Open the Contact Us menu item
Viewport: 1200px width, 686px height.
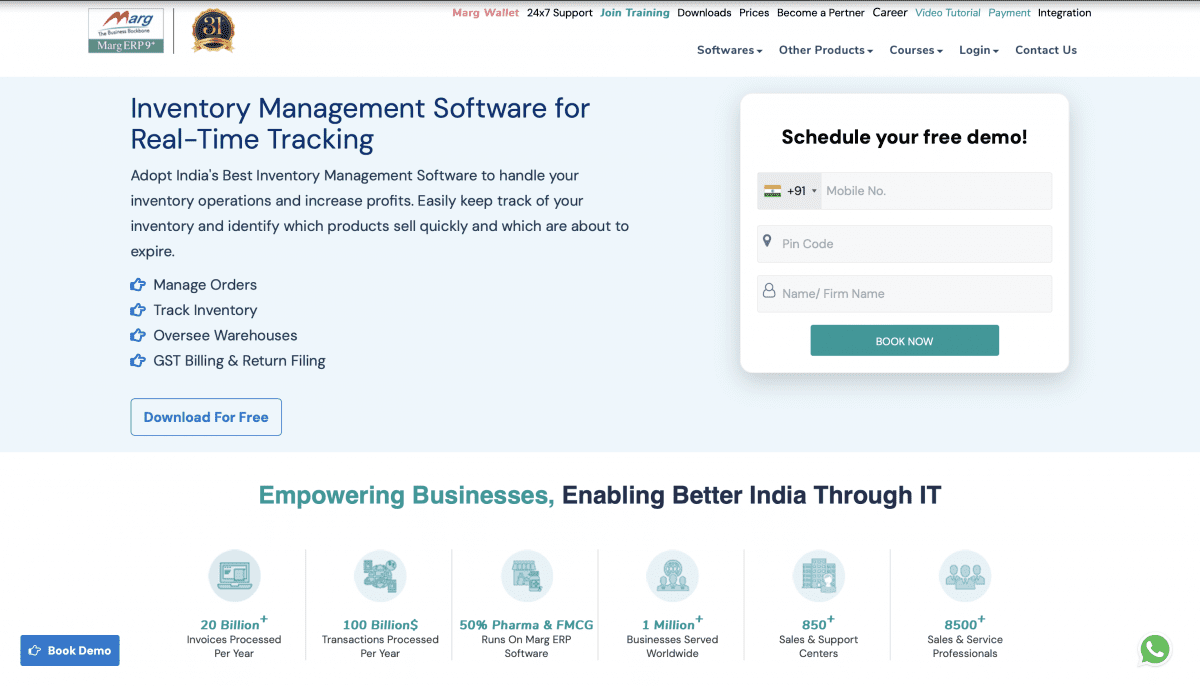click(1045, 49)
